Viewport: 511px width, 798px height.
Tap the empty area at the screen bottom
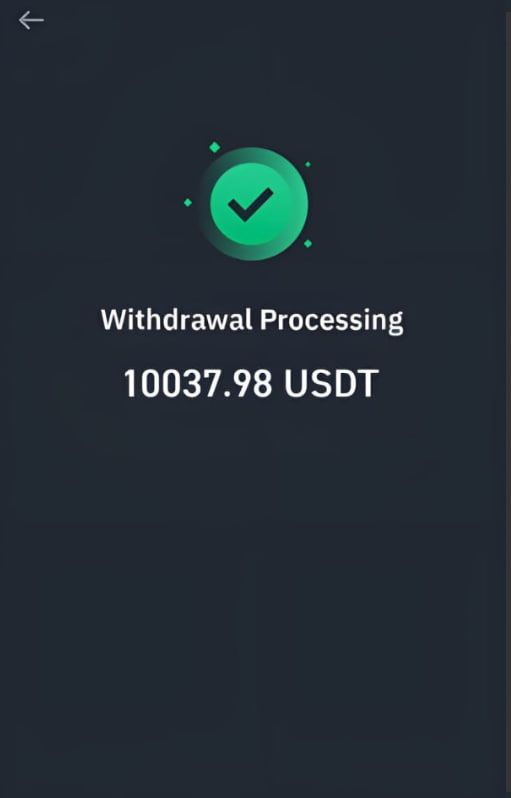tap(252, 753)
